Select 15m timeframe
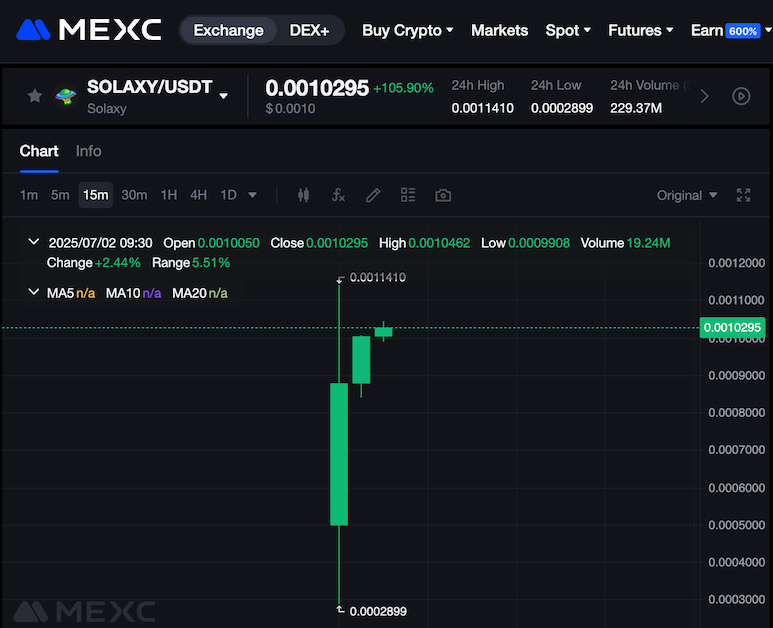The width and height of the screenshot is (773, 628). [x=96, y=195]
